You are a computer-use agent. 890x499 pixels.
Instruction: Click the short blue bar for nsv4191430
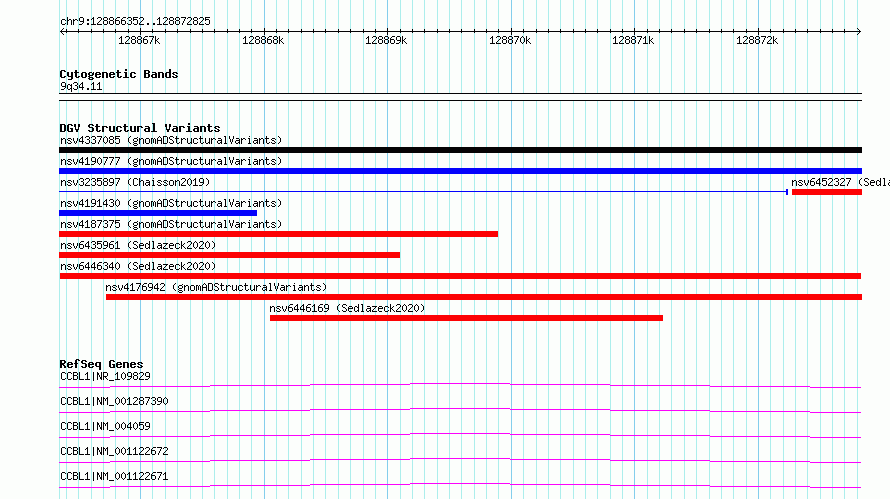pyautogui.click(x=158, y=213)
